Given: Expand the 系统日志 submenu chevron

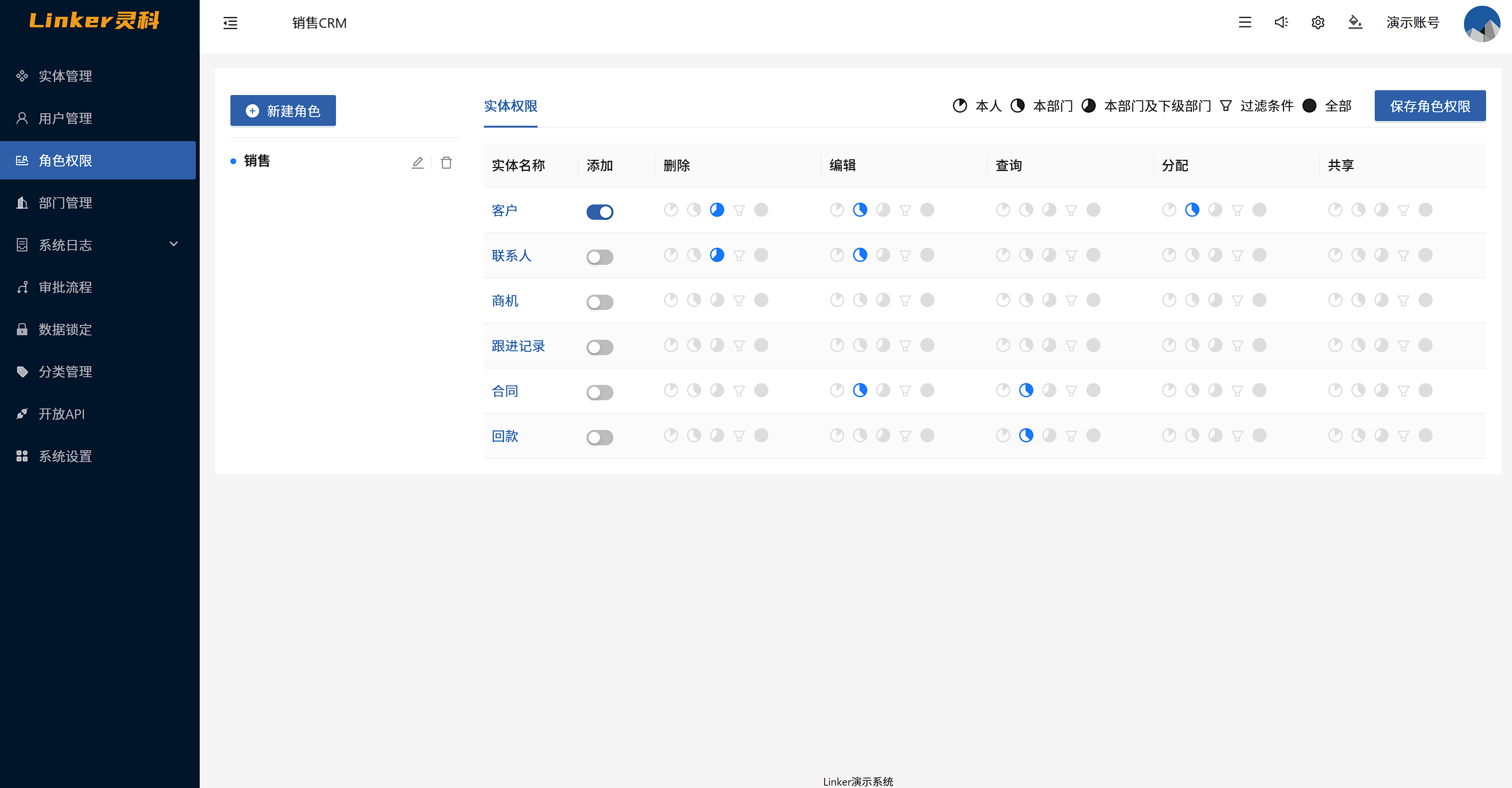Looking at the screenshot, I should click(x=173, y=244).
